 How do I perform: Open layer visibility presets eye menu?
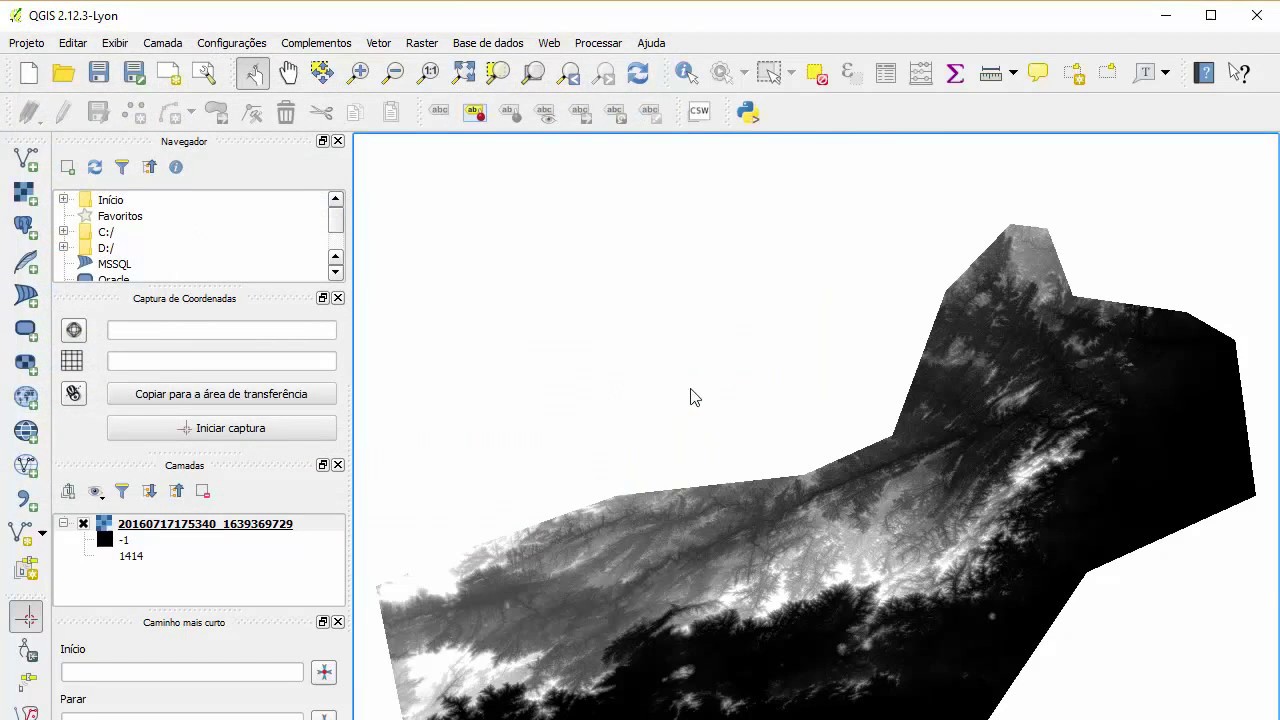(96, 491)
